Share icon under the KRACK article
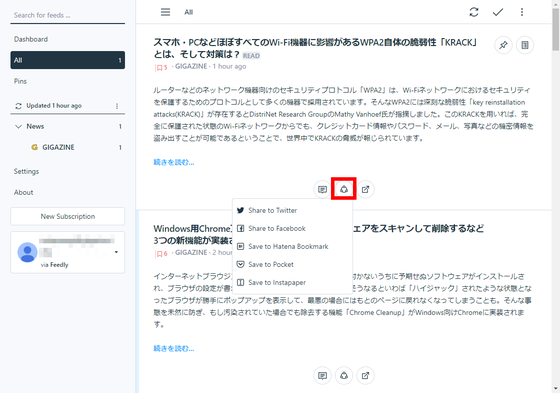Image resolution: width=560 pixels, height=393 pixels. pos(344,189)
